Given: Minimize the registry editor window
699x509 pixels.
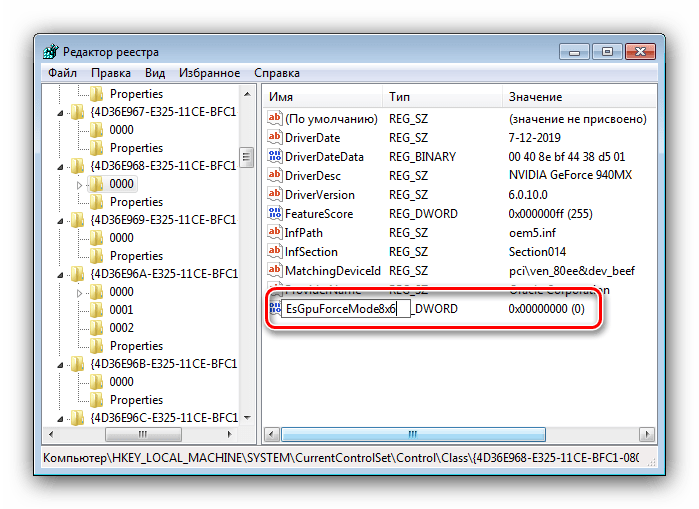Looking at the screenshot, I should pos(574,52).
